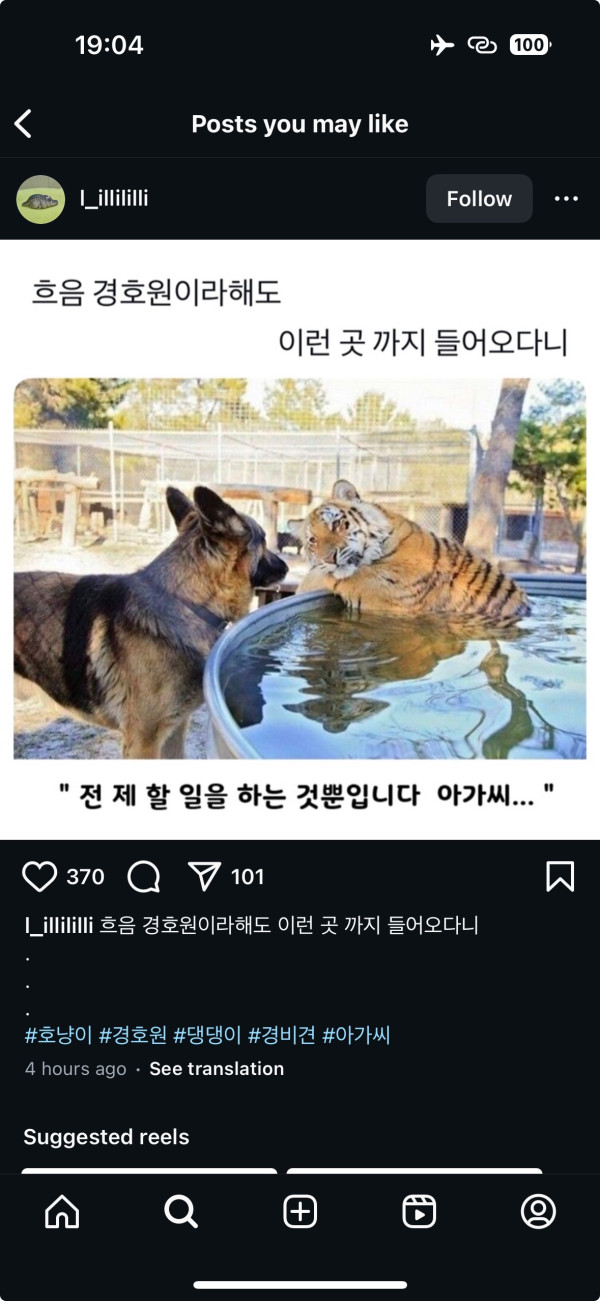
Task: Open Profile tab icon
Action: 538,1212
